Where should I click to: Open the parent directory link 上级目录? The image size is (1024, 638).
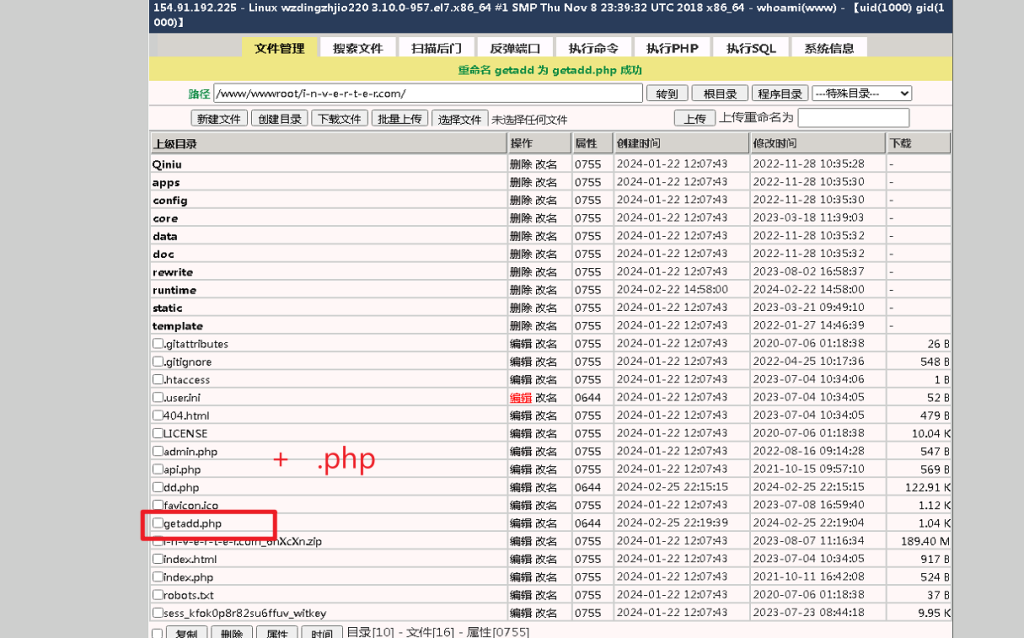(x=175, y=144)
